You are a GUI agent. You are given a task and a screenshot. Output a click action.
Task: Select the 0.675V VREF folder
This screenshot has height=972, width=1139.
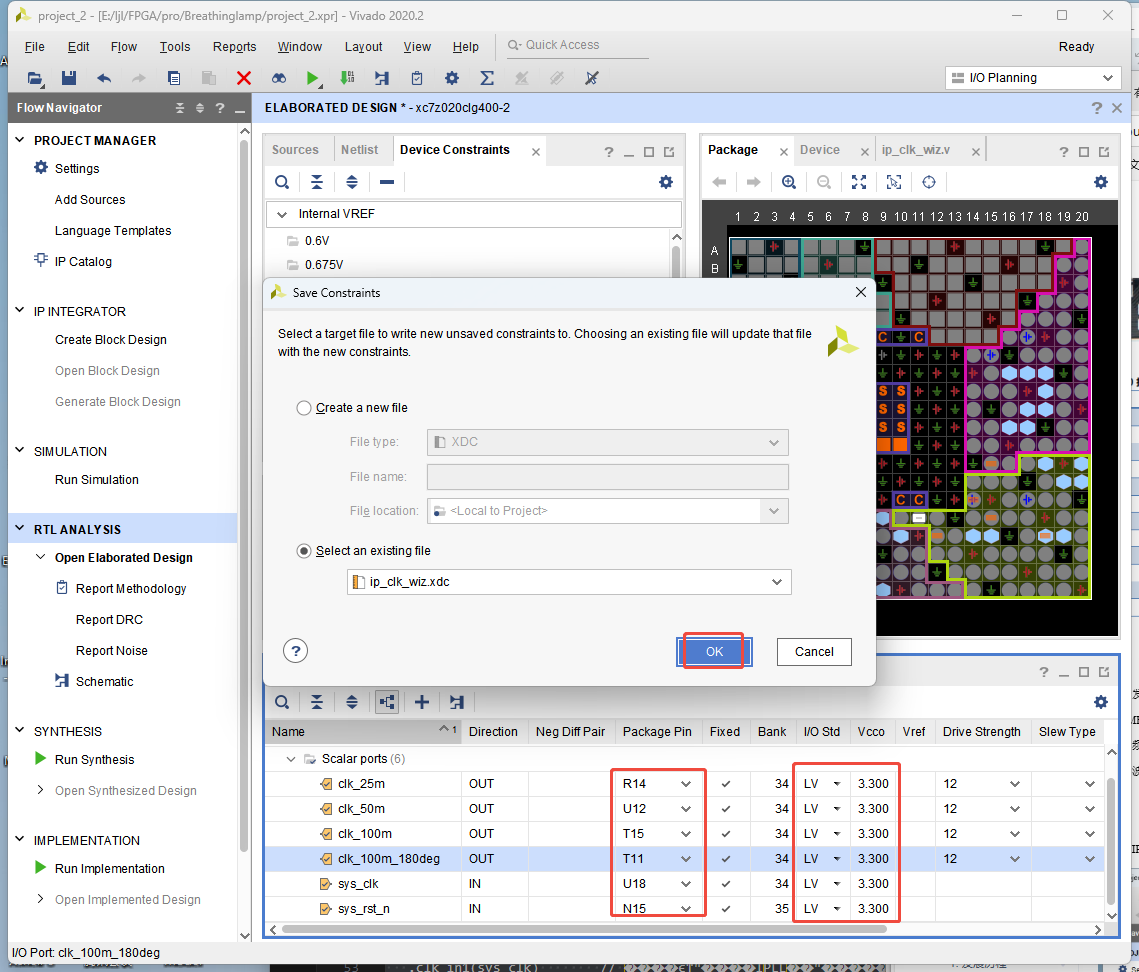click(x=324, y=264)
